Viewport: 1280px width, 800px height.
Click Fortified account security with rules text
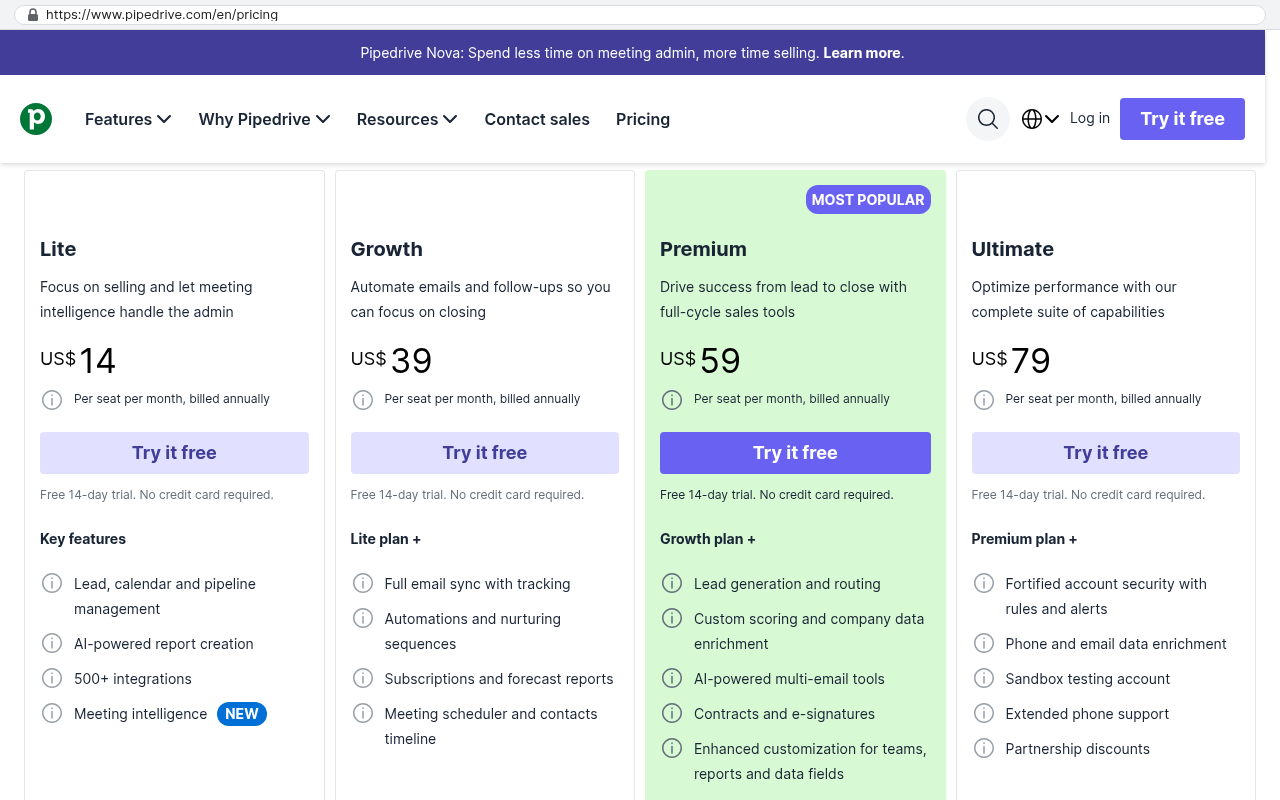[x=1106, y=596]
